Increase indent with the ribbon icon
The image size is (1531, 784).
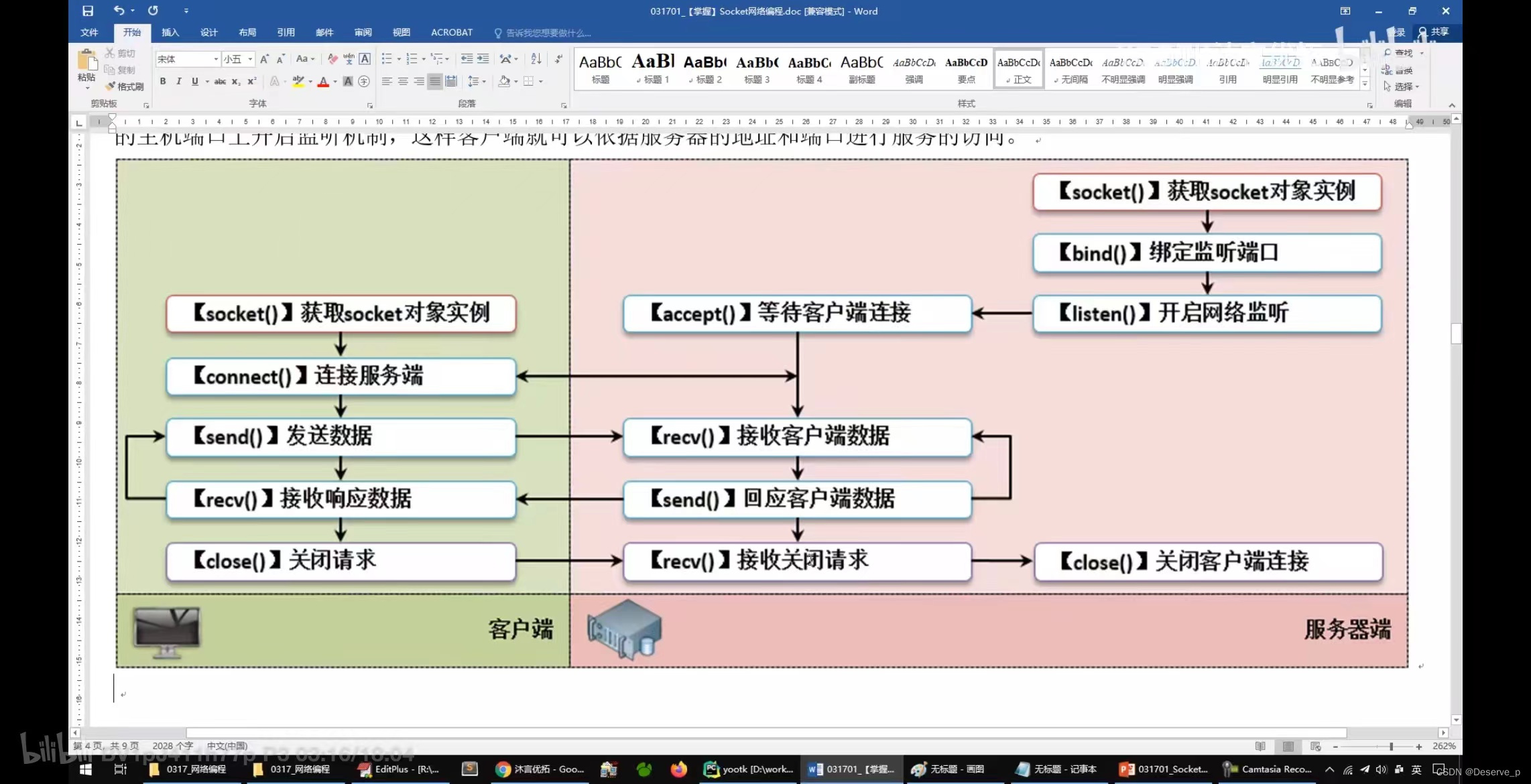pos(483,59)
